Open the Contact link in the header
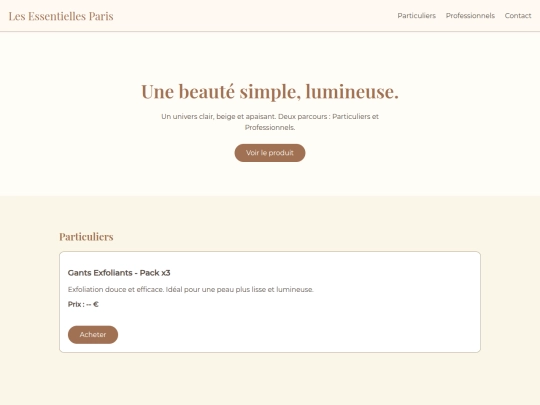Image resolution: width=540 pixels, height=405 pixels. pos(518,15)
